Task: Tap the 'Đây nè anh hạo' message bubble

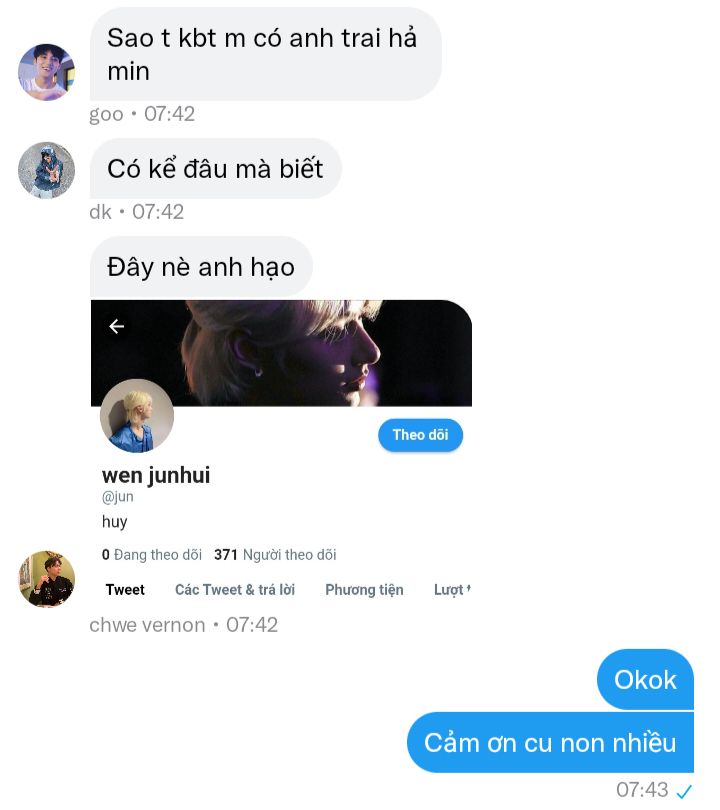Action: pyautogui.click(x=201, y=267)
